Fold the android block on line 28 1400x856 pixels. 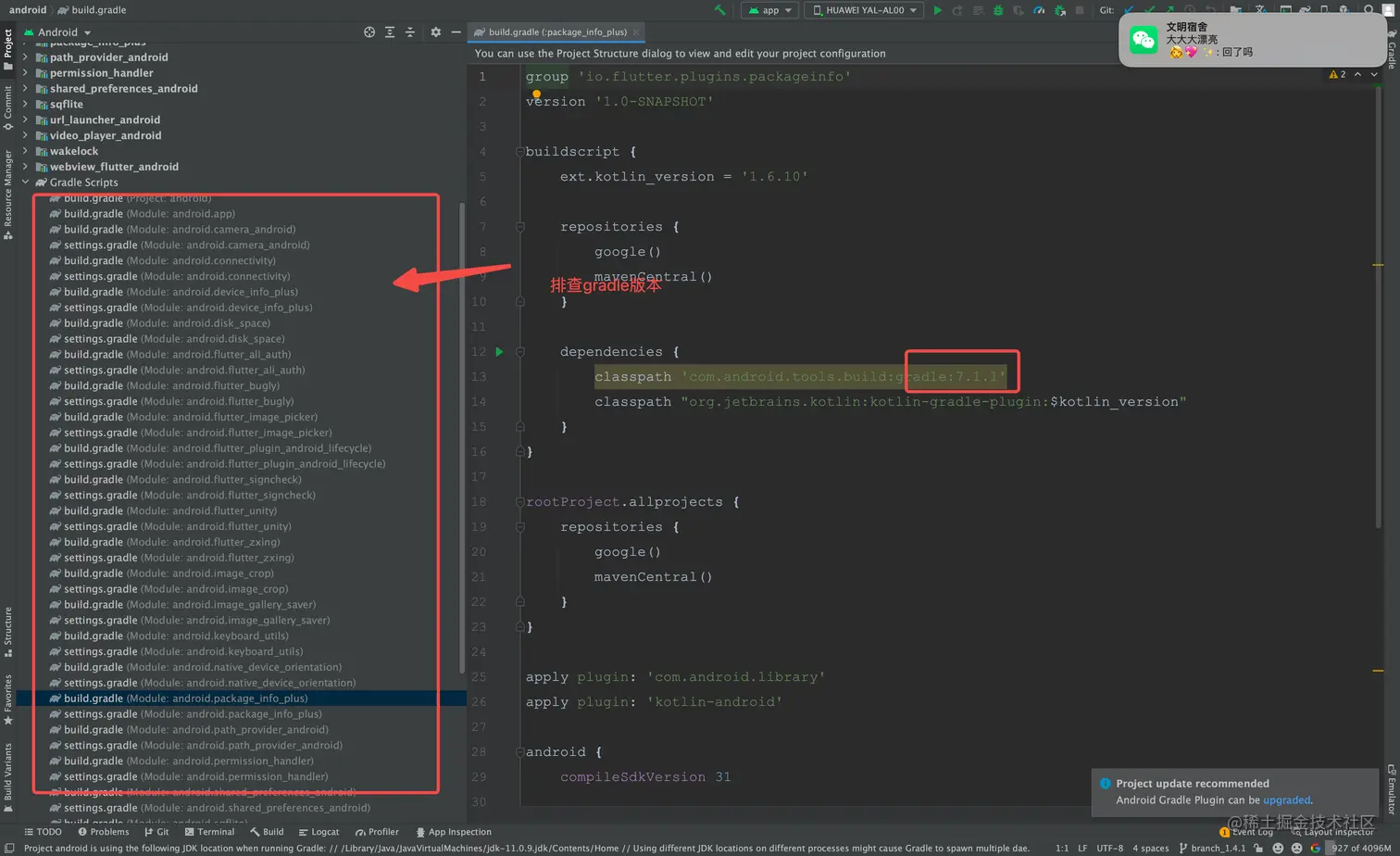[520, 752]
